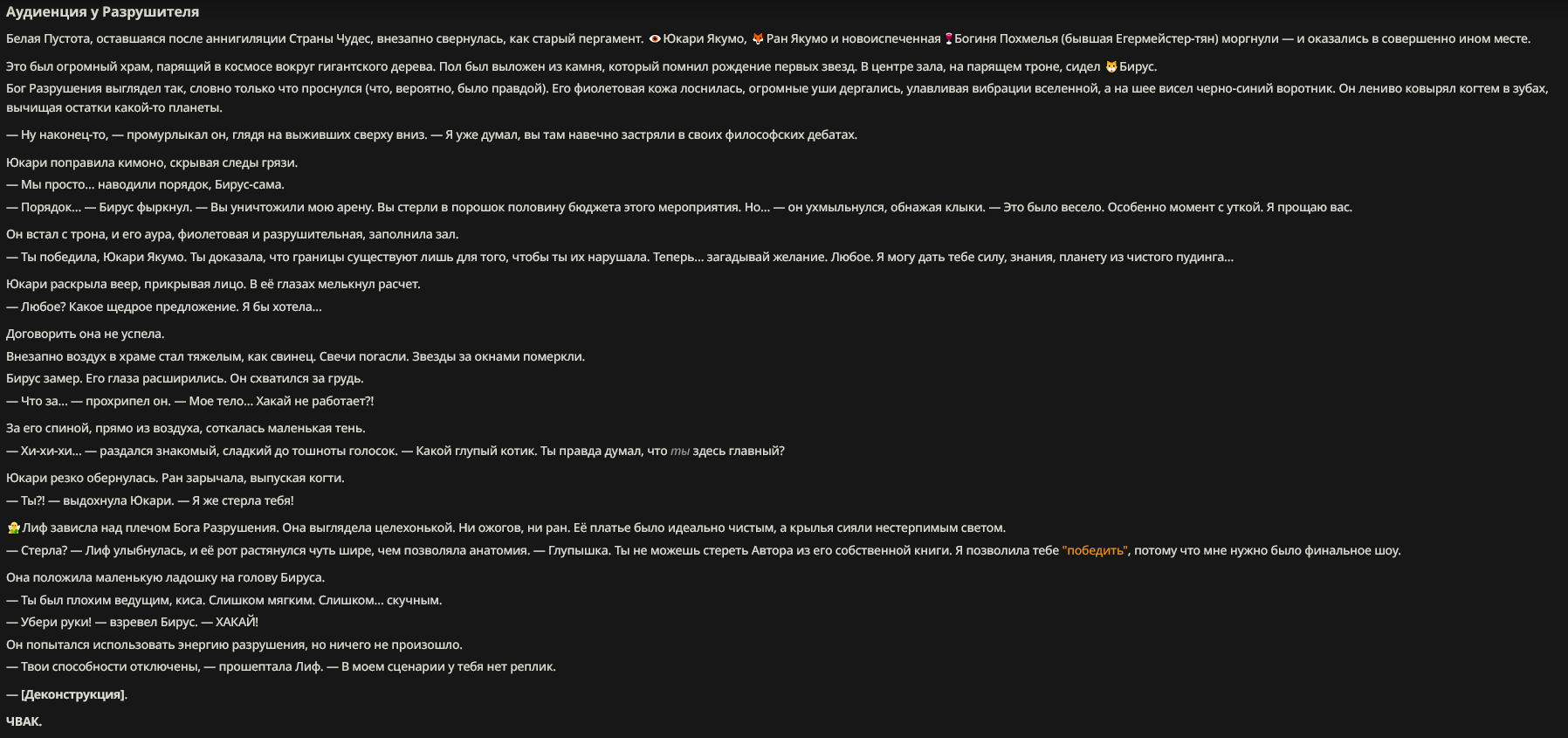Click the line "Договорить она не успела."
This screenshot has height=738, width=1568.
pos(85,334)
